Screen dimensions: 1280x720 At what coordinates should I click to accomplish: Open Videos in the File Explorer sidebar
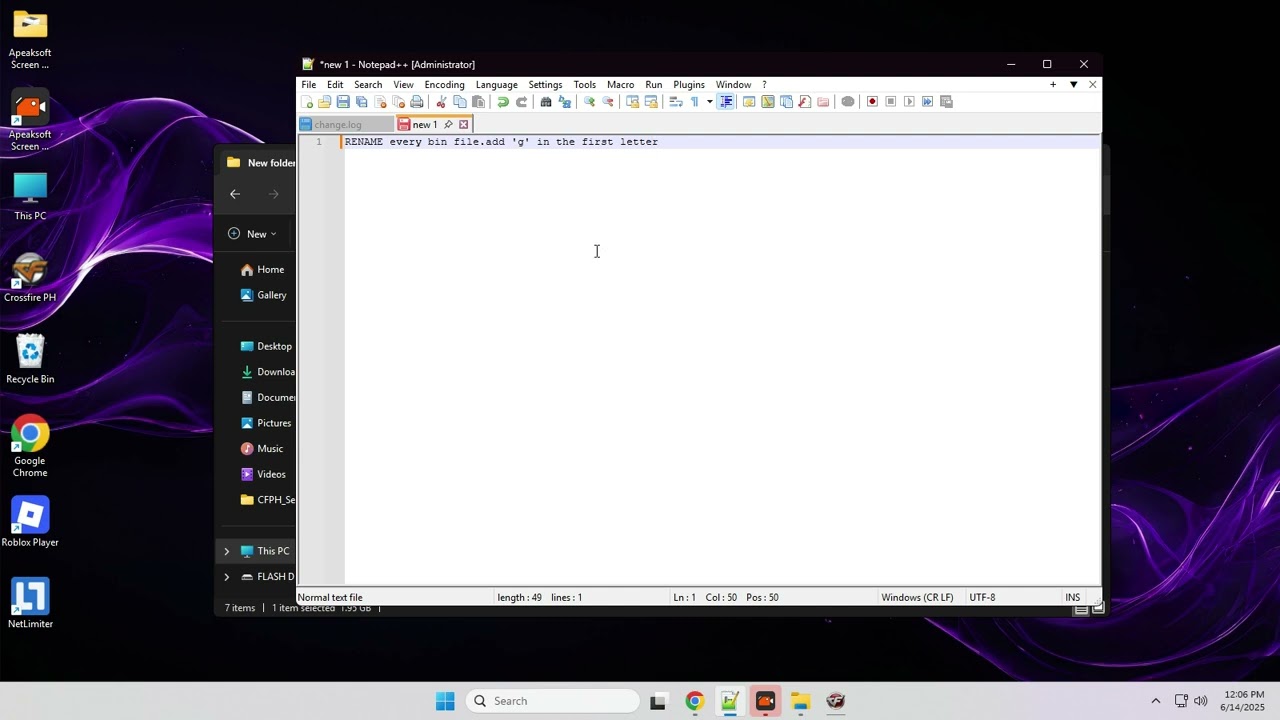(263, 474)
